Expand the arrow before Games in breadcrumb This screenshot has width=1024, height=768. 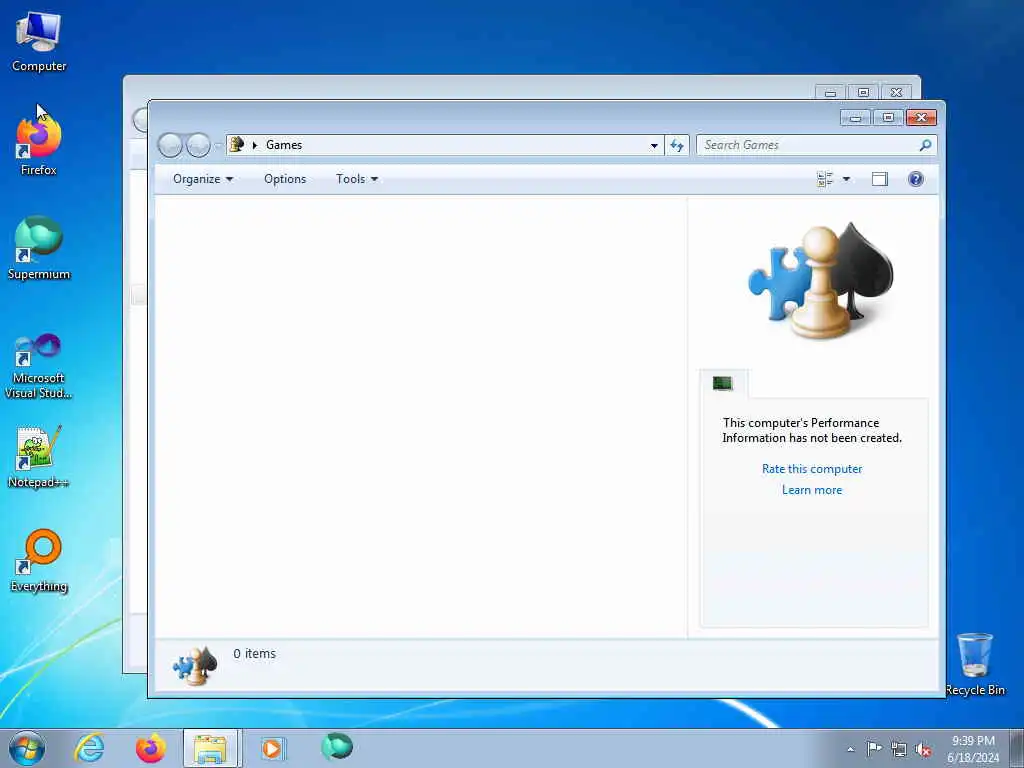tap(255, 145)
